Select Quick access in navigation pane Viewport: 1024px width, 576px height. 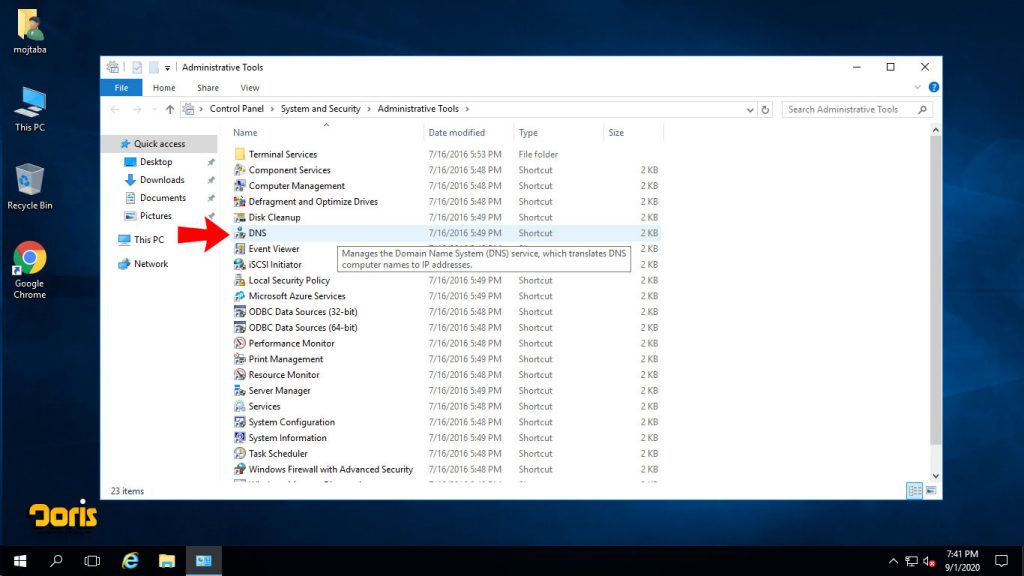coord(159,144)
